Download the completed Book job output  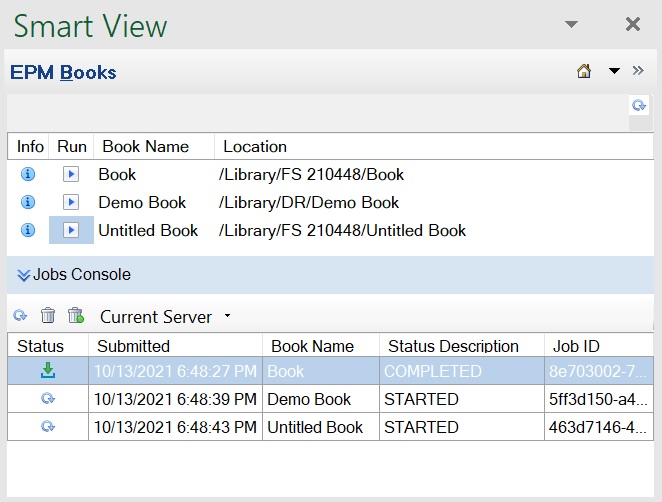coord(48,370)
